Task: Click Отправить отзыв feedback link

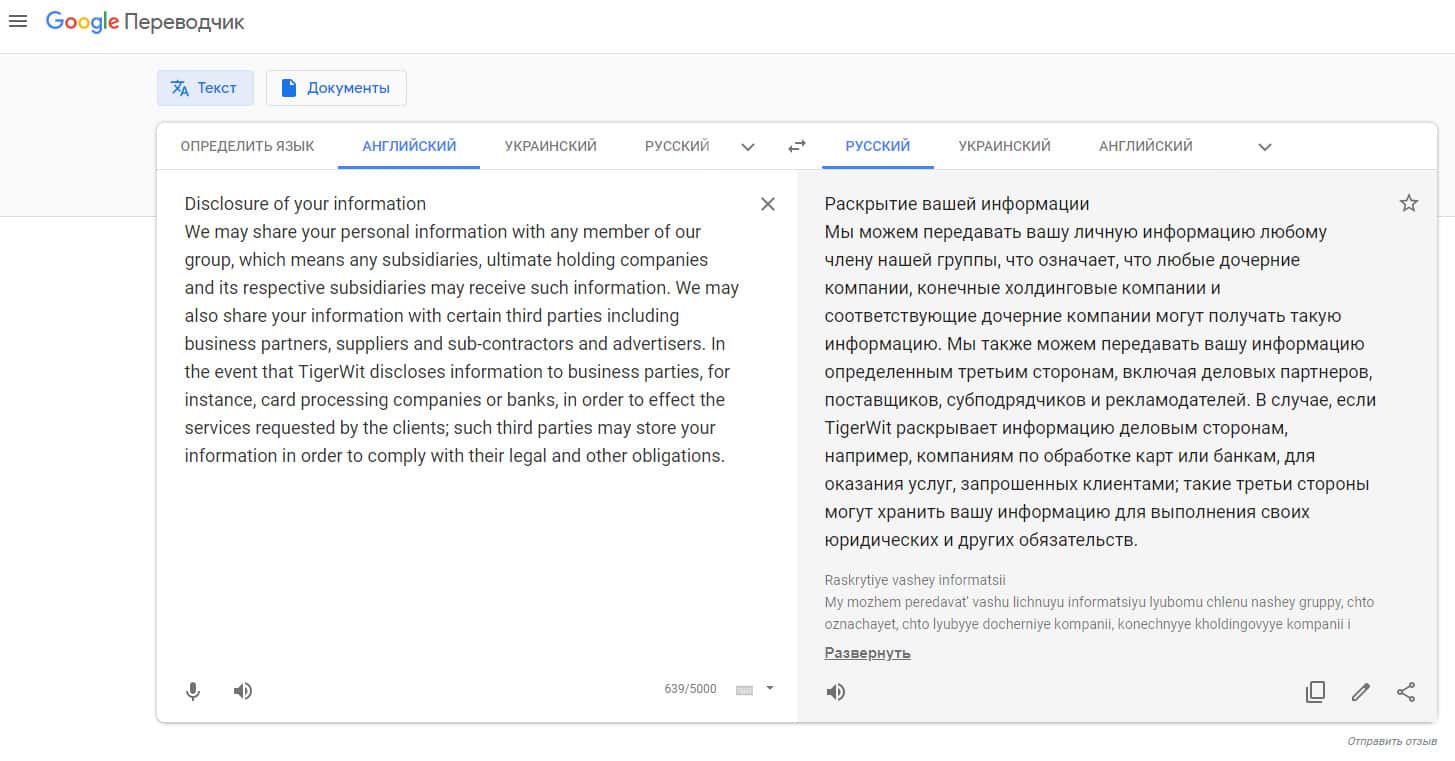Action: (x=1391, y=742)
